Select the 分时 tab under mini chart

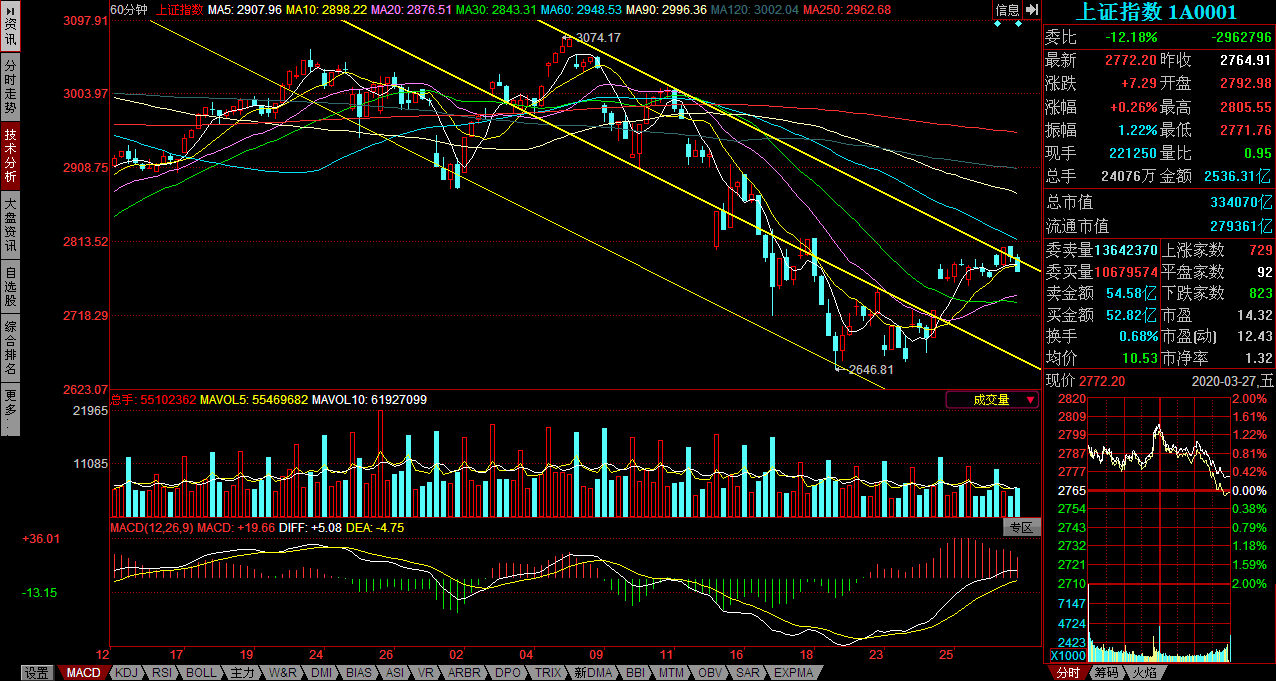[1067, 673]
